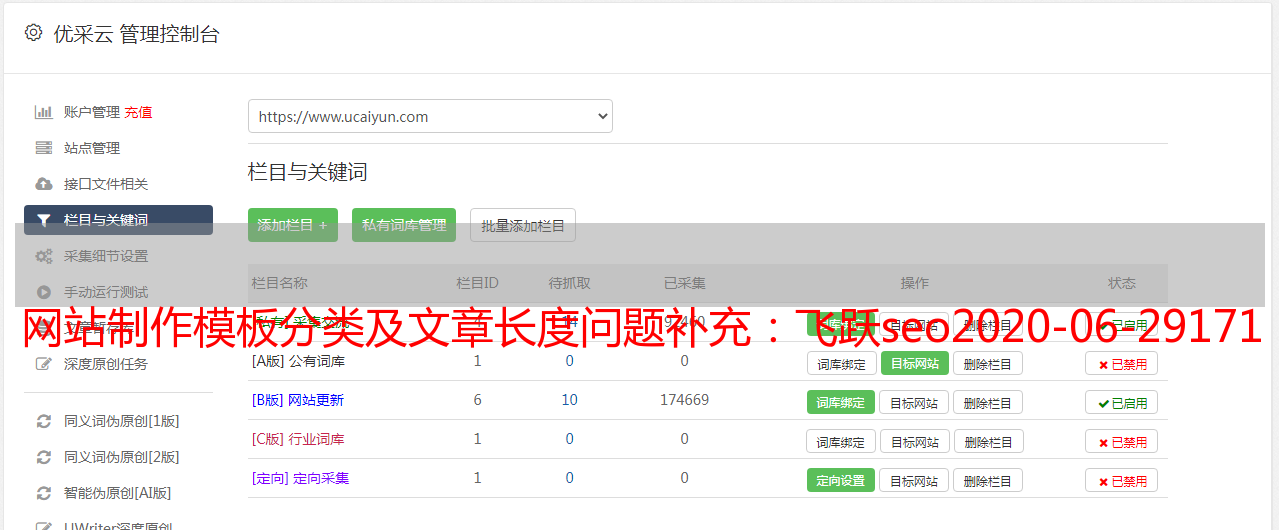The width and height of the screenshot is (1279, 530).
Task: Click 栏目ID value 6 in 网站更新 row
Action: coord(477,400)
